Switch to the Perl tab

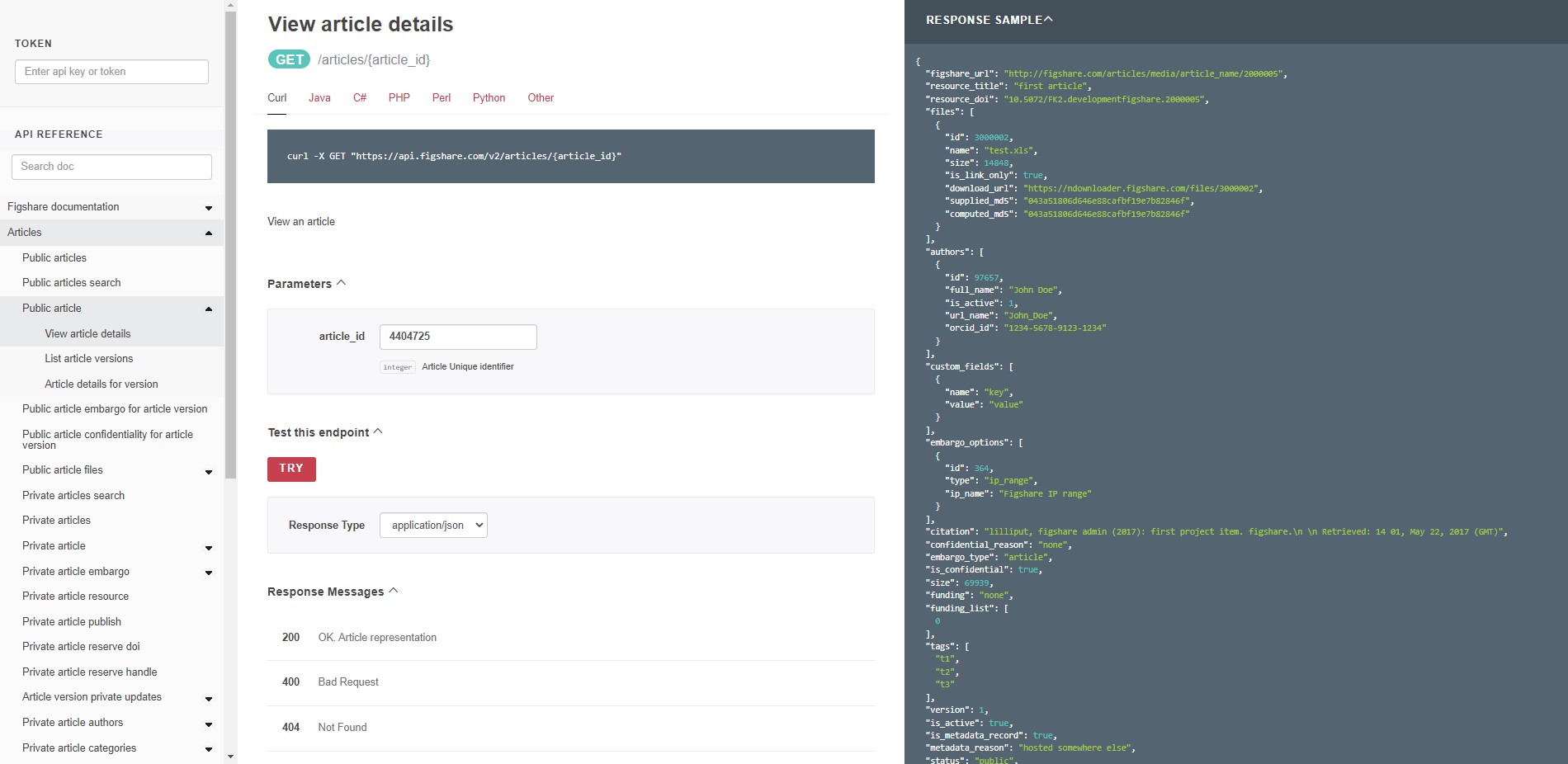click(x=442, y=97)
